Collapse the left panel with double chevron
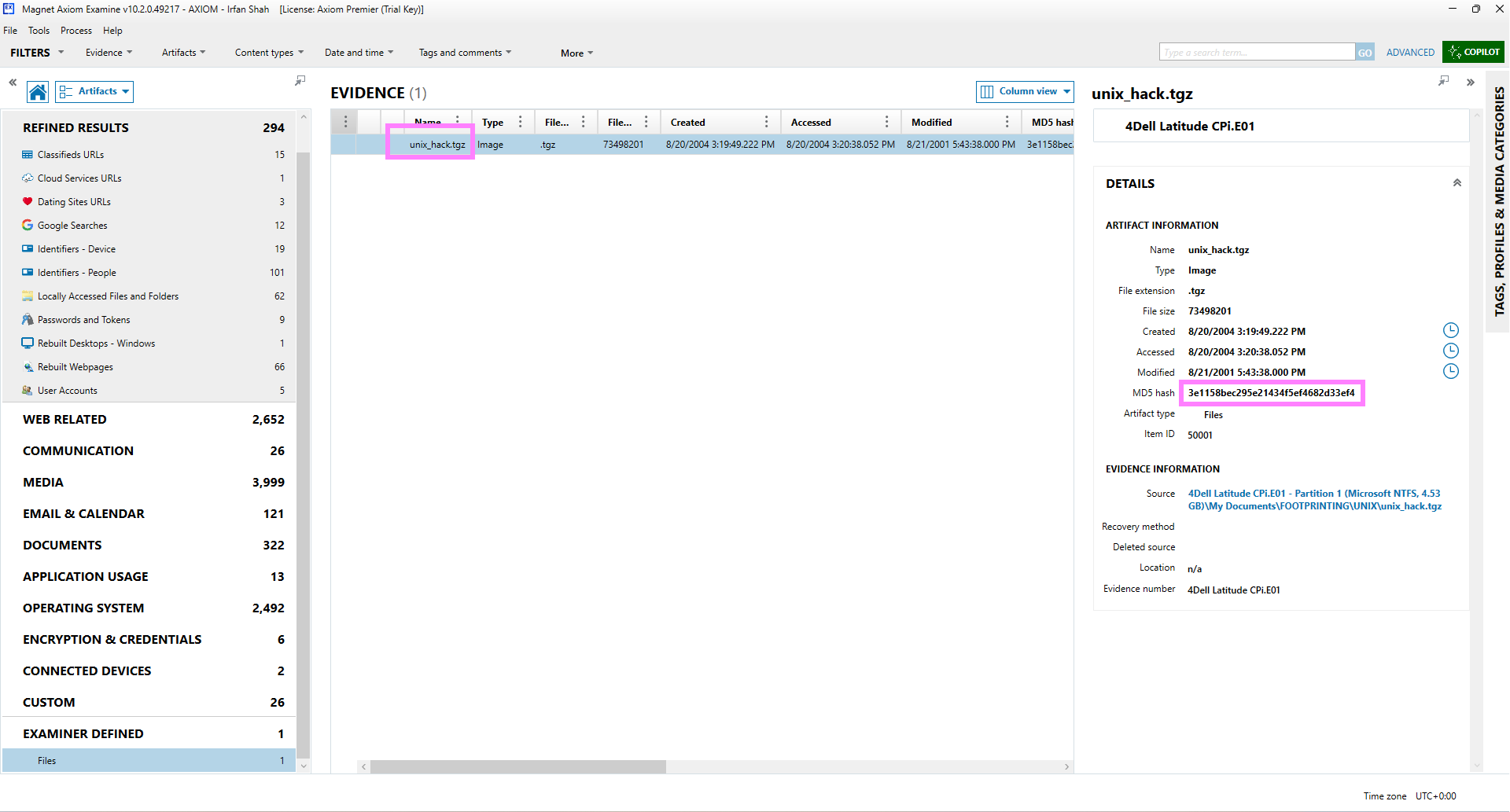1510x812 pixels. pyautogui.click(x=13, y=82)
